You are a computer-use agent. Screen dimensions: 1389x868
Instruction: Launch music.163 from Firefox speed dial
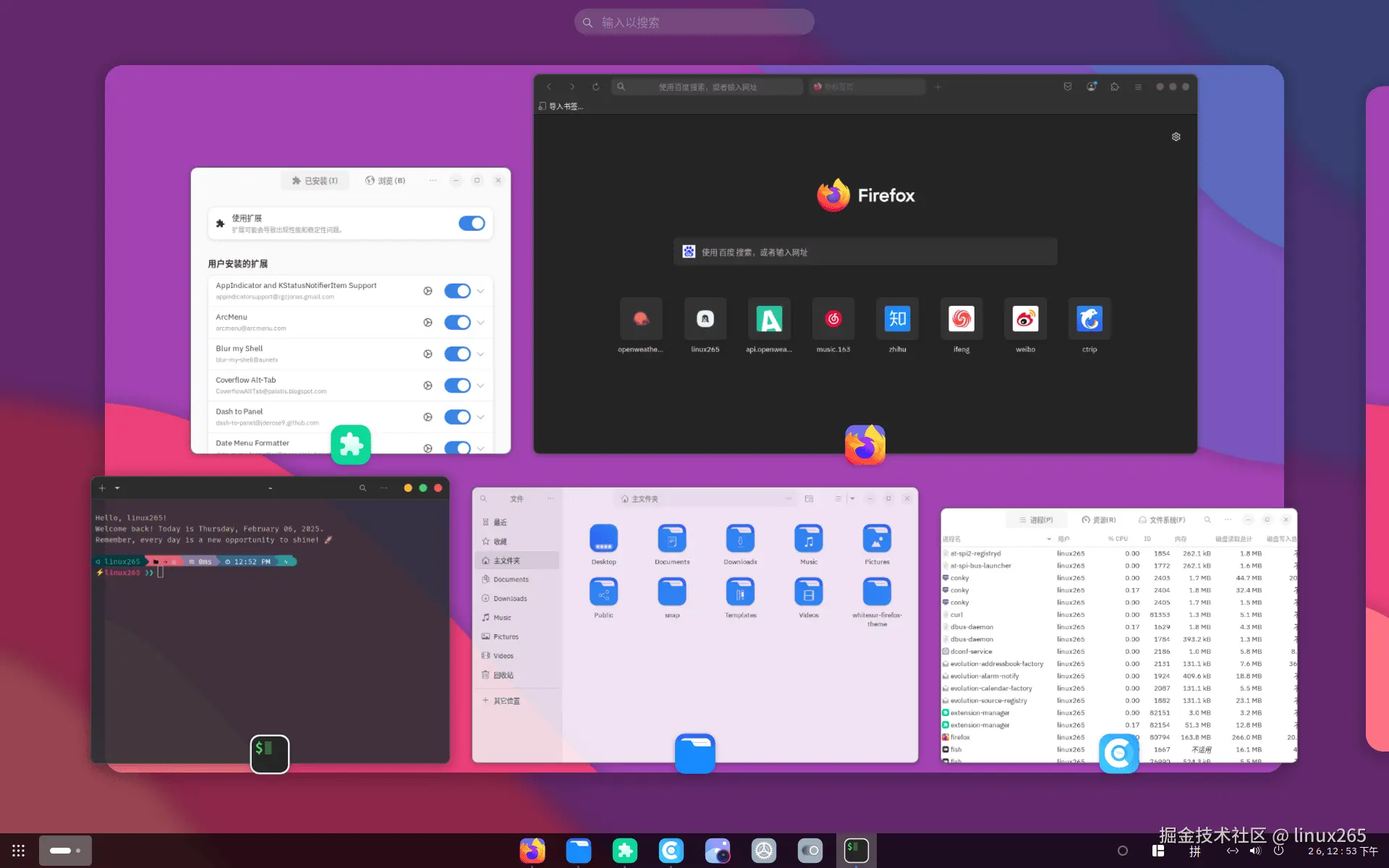click(833, 318)
